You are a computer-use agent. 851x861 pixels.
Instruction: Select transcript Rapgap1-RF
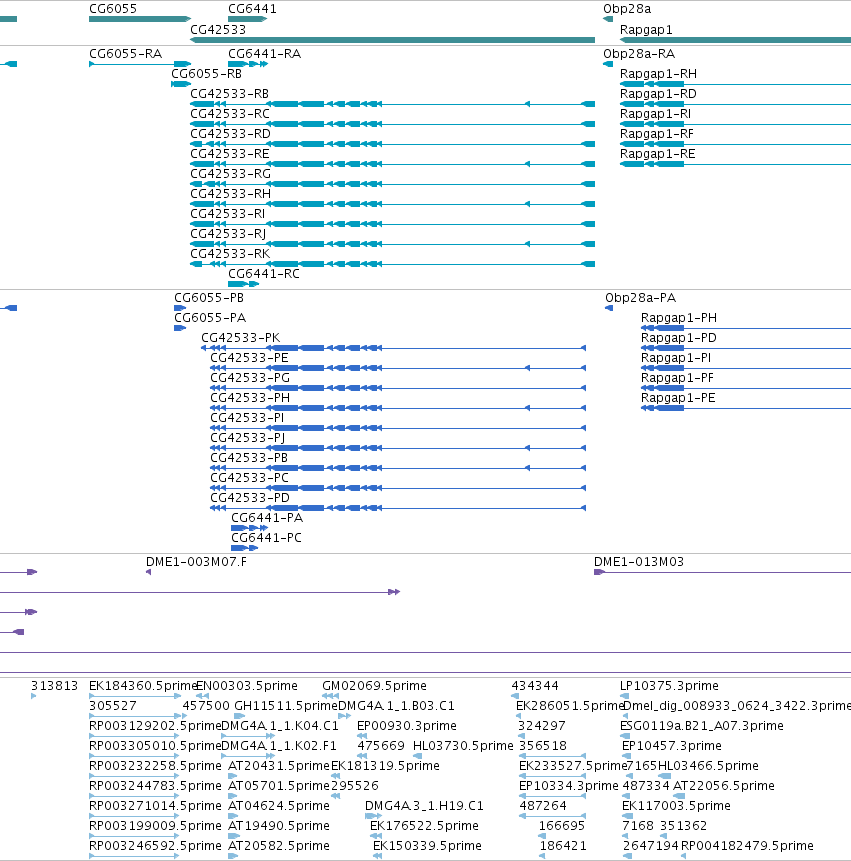tap(657, 134)
